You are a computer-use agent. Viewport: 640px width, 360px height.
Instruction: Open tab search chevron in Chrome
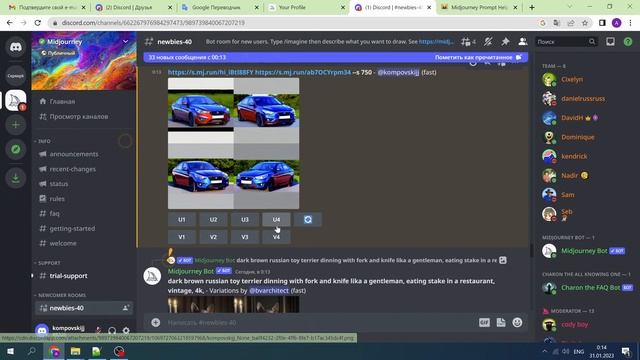569,7
